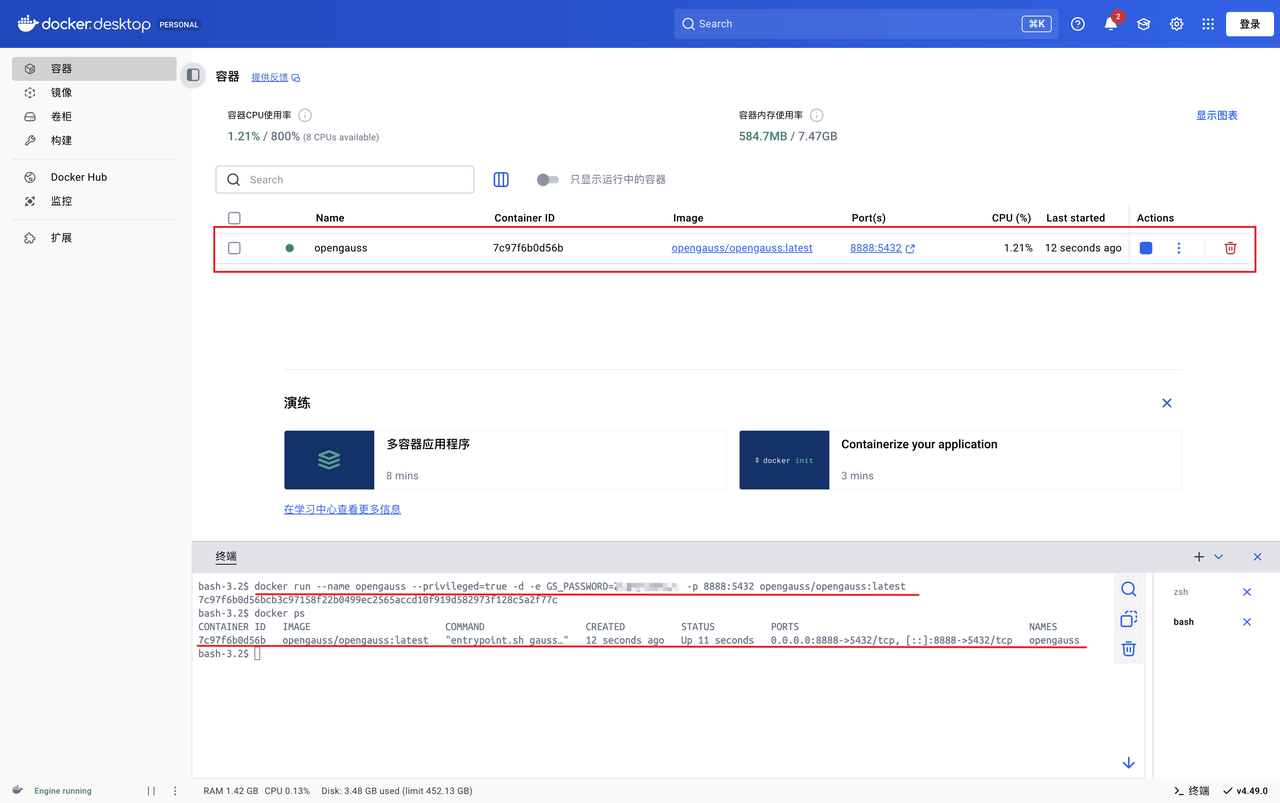Select 容器 in the sidebar
This screenshot has height=803, width=1280.
coord(94,69)
